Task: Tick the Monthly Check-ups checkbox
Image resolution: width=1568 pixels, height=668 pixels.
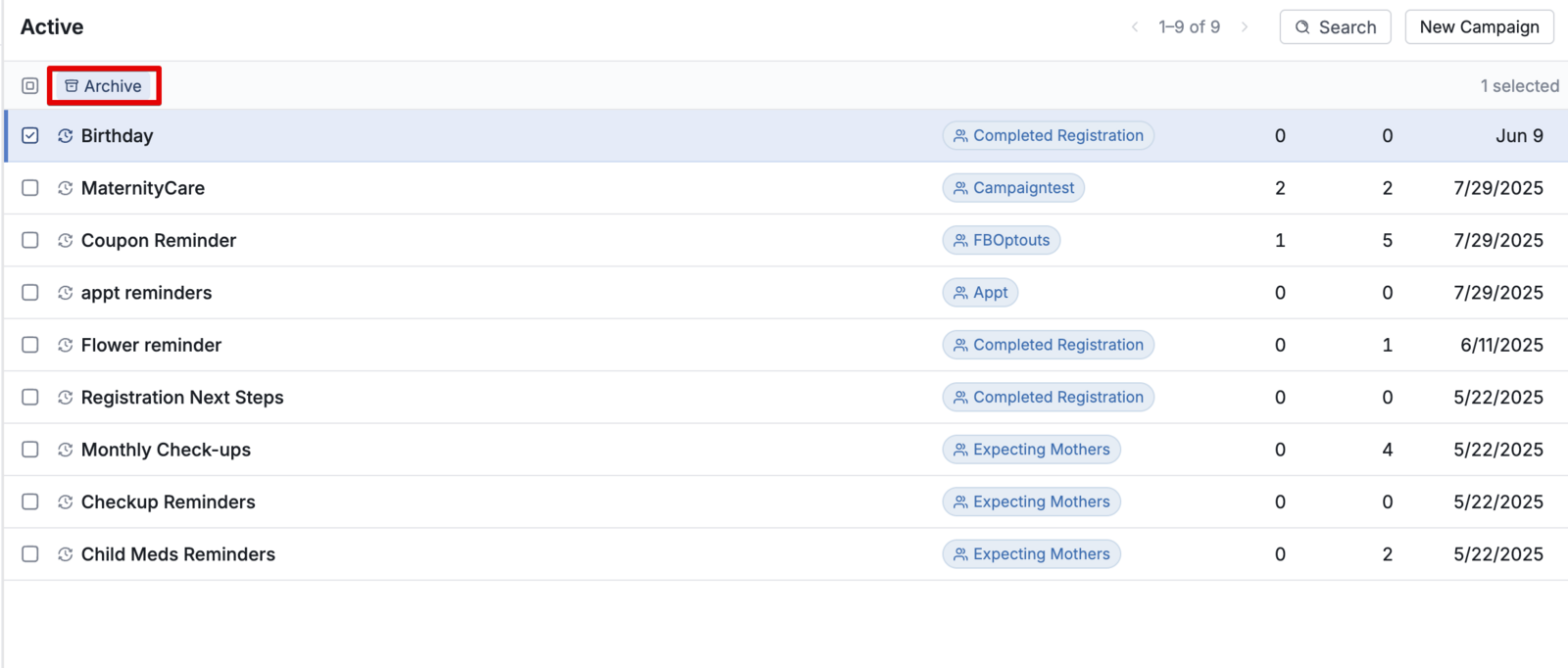Action: coord(30,450)
